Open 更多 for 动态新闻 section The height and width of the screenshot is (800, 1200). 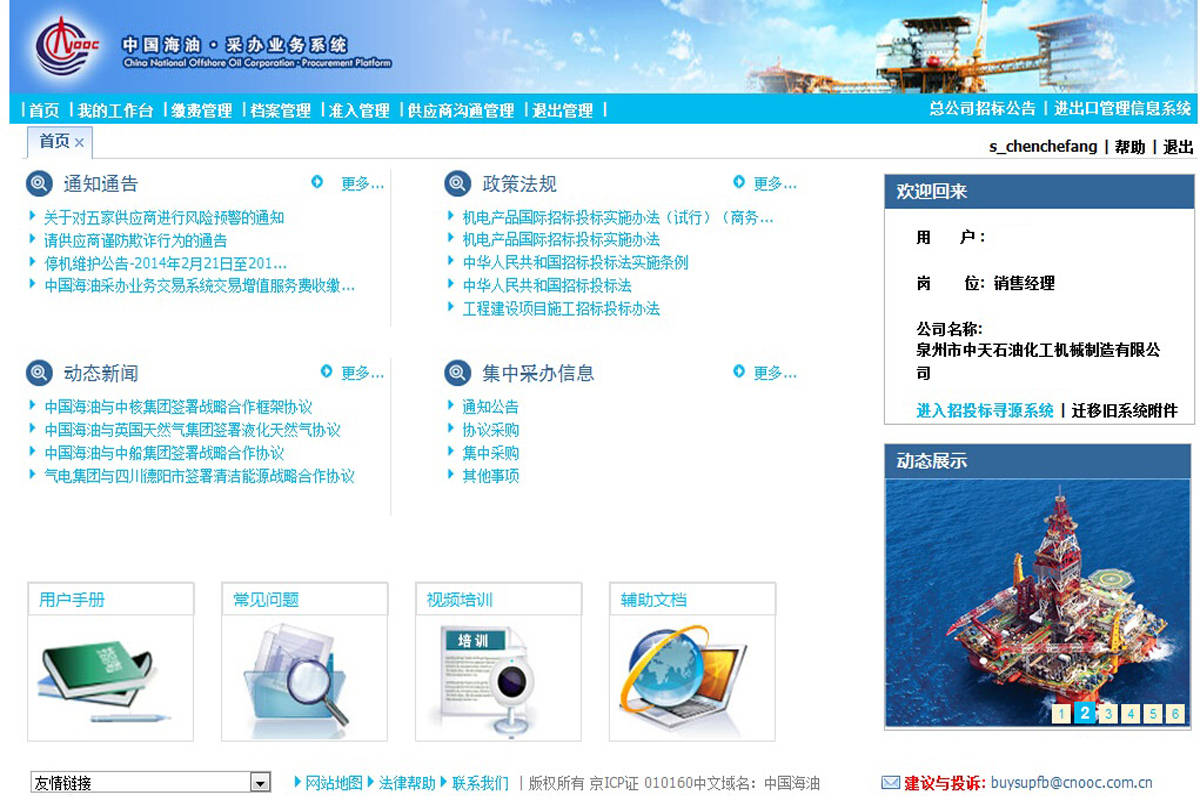(x=361, y=373)
